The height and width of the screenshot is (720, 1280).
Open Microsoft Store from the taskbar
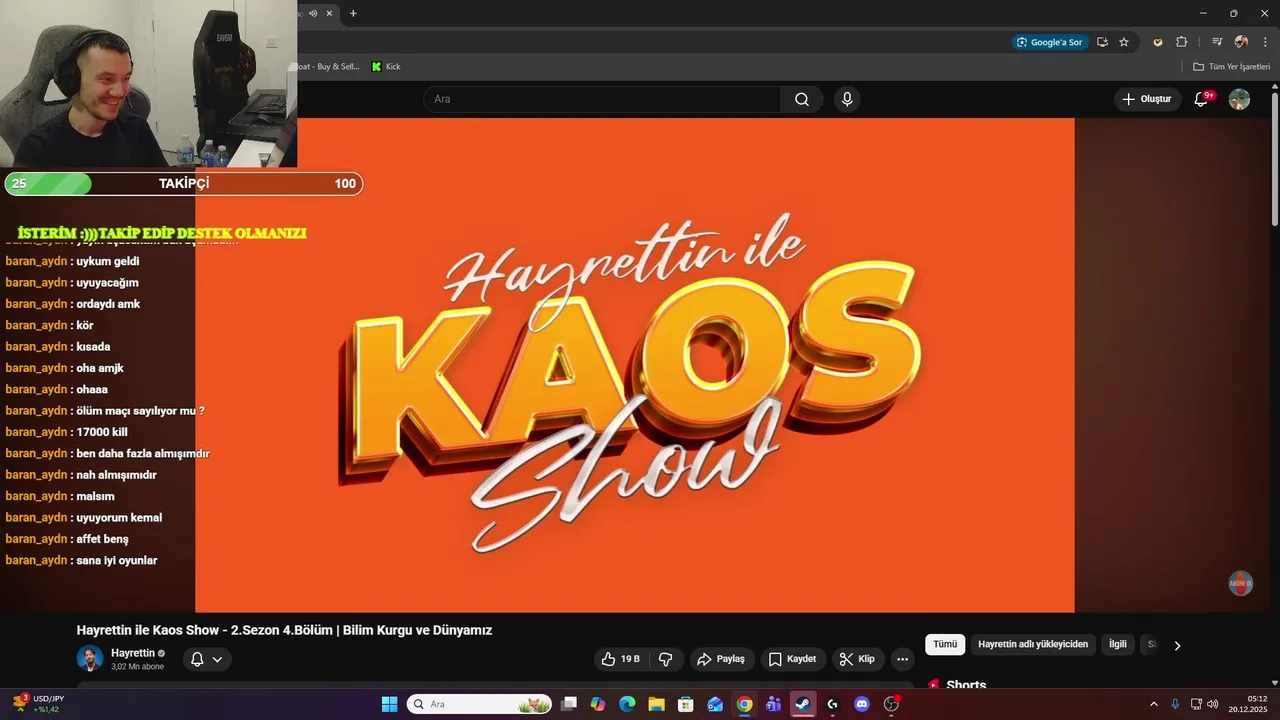686,704
